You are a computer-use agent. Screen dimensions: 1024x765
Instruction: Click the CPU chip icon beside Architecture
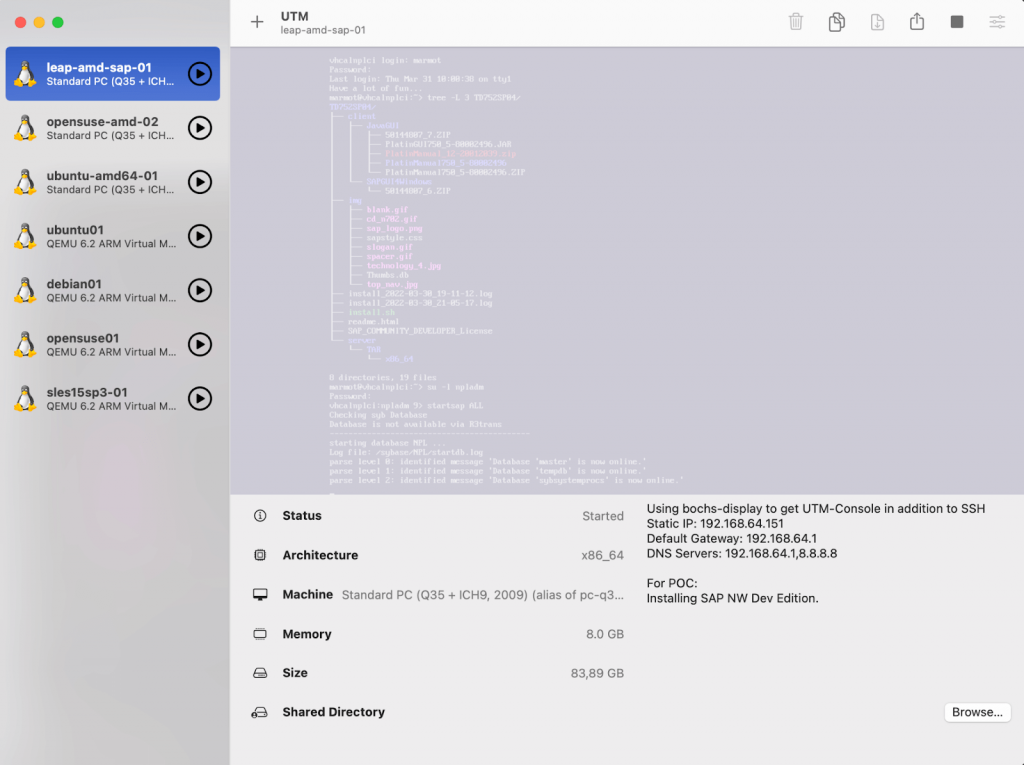(x=260, y=555)
